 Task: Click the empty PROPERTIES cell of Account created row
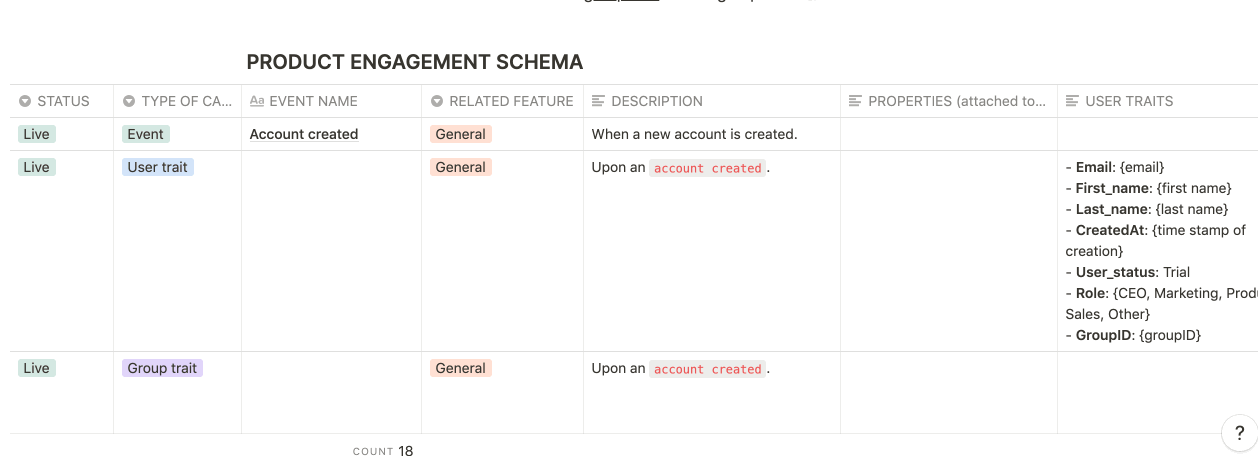(948, 134)
